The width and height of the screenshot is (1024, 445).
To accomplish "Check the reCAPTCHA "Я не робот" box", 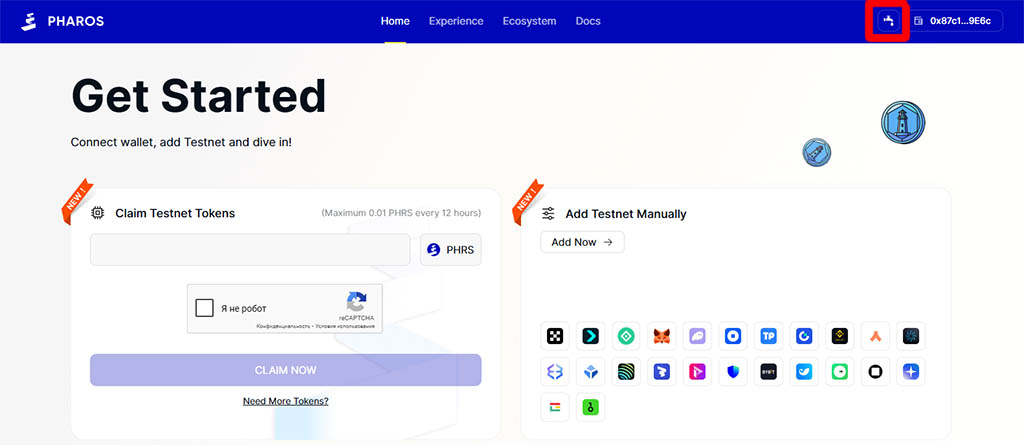I will click(x=205, y=308).
